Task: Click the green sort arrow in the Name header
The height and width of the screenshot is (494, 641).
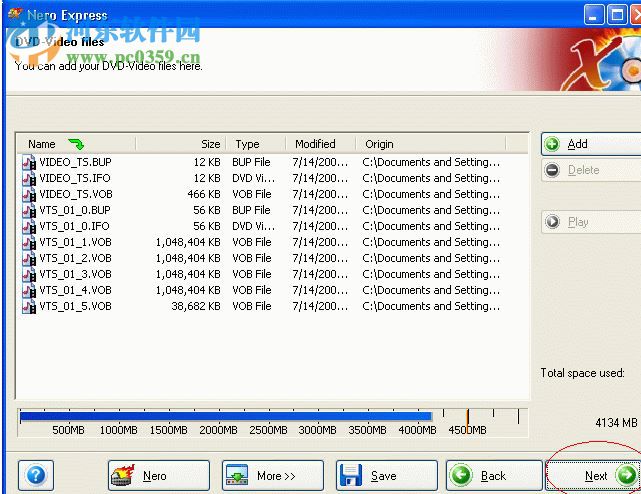Action: [x=76, y=144]
